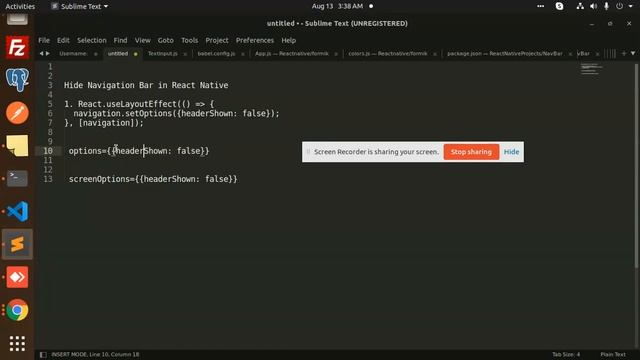The height and width of the screenshot is (360, 640).
Task: Click the editor minimap
Action: (591, 69)
